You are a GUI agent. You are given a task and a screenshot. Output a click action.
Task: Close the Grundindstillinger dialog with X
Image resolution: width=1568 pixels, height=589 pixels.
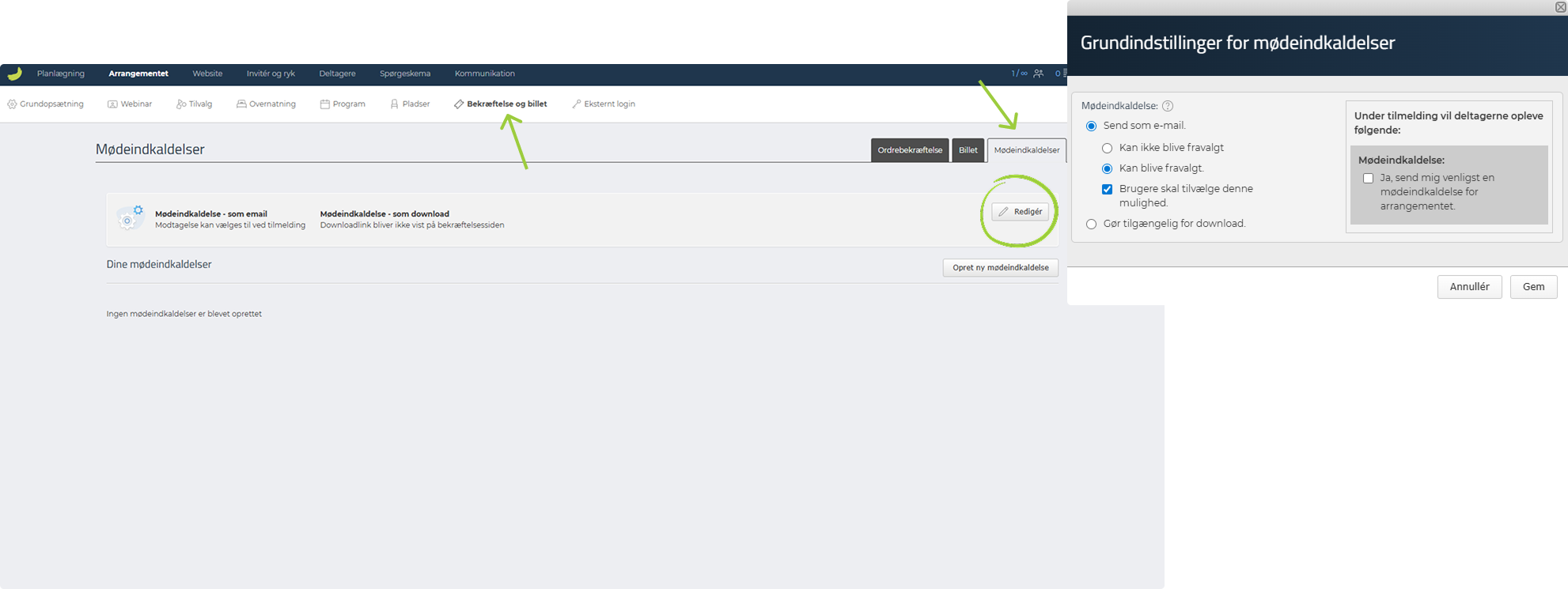[1560, 7]
